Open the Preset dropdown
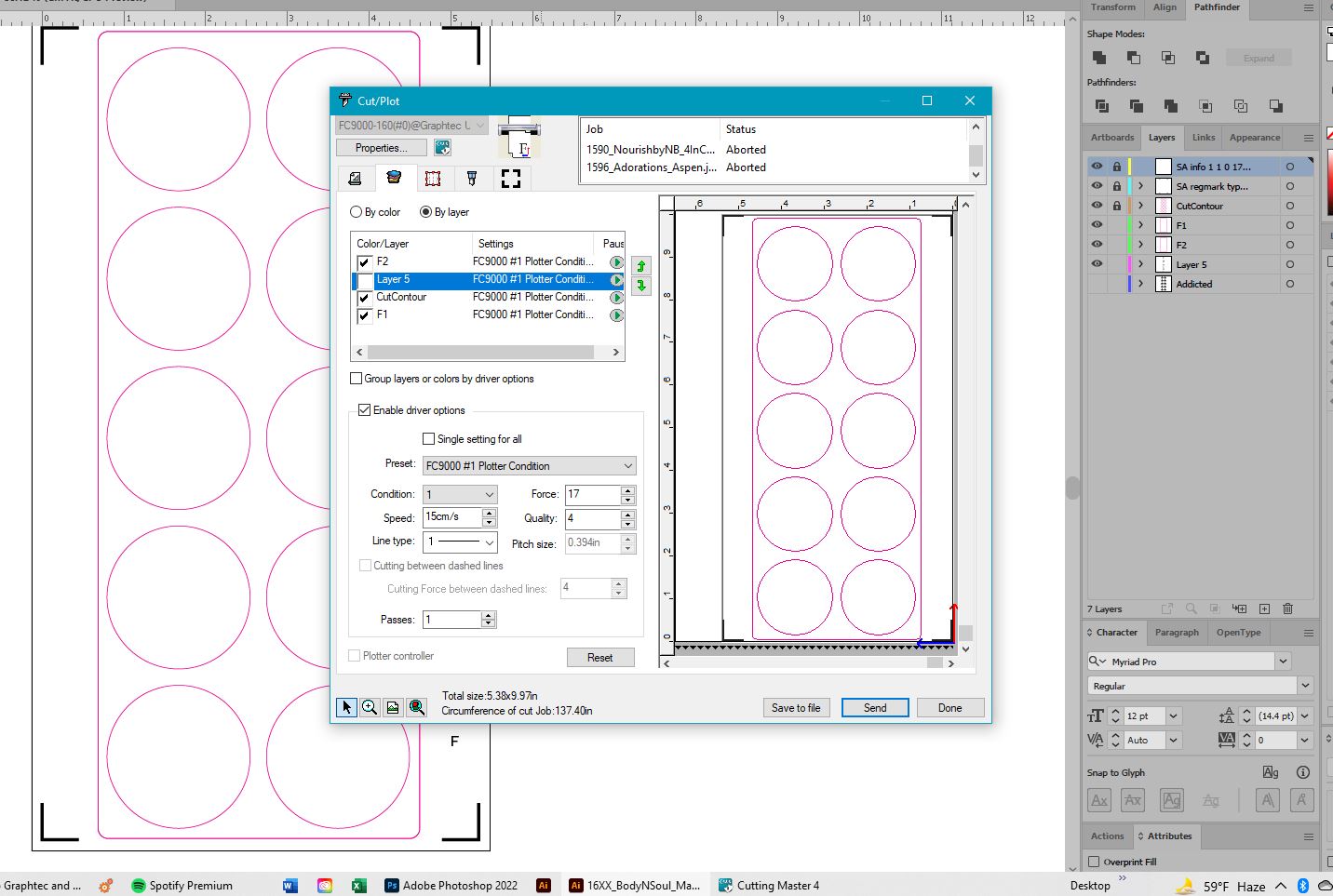Screen dimensions: 1333x896 529,465
